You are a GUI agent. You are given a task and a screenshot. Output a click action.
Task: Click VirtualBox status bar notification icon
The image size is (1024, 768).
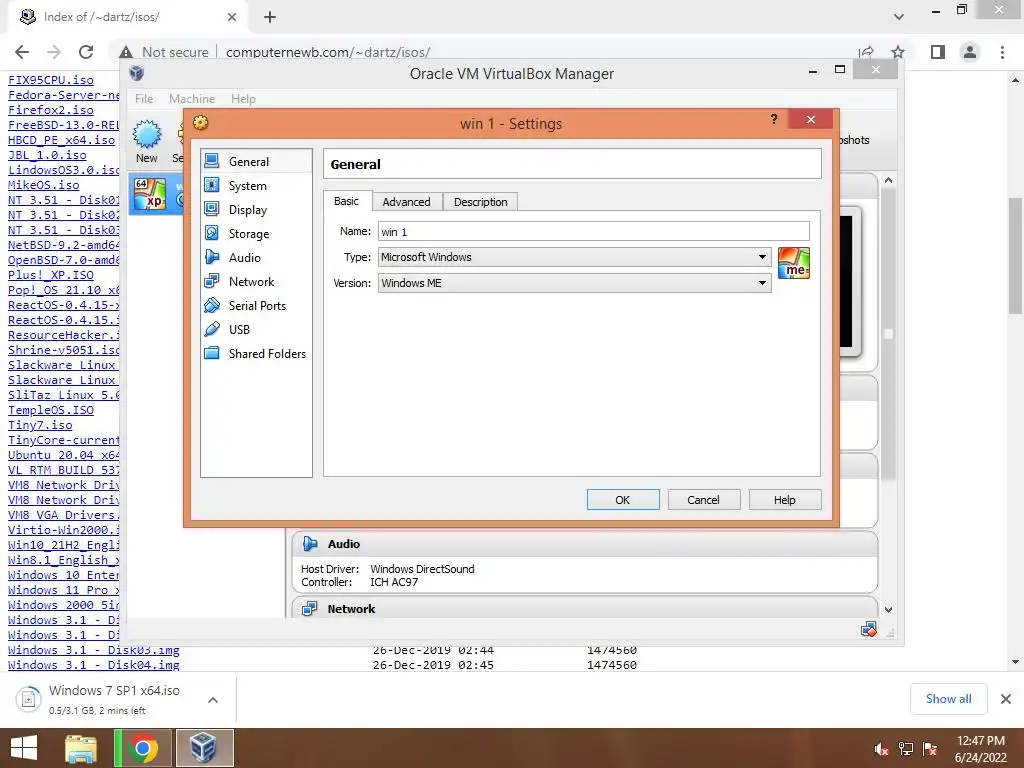[869, 630]
